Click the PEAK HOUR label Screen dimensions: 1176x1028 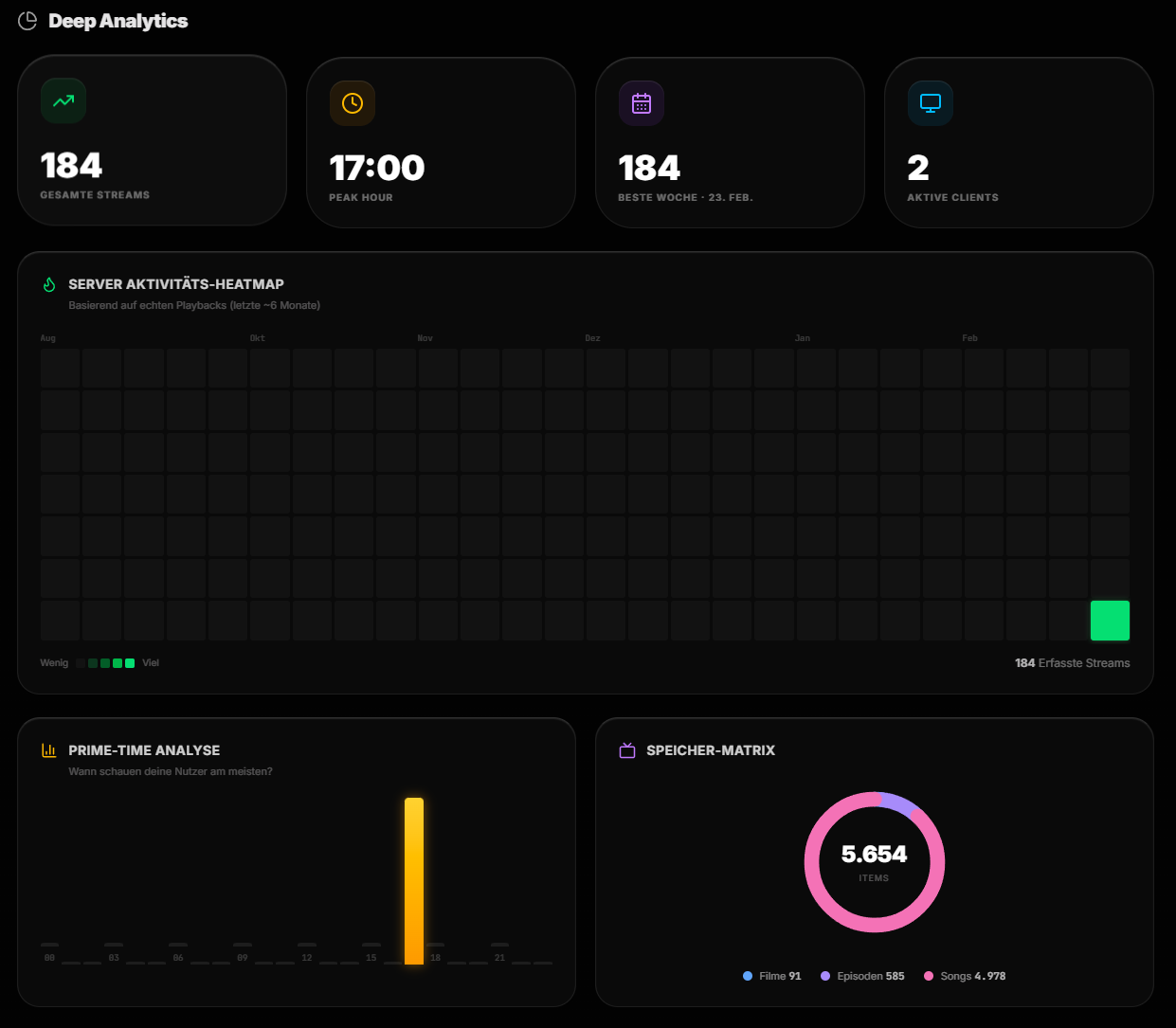point(361,198)
